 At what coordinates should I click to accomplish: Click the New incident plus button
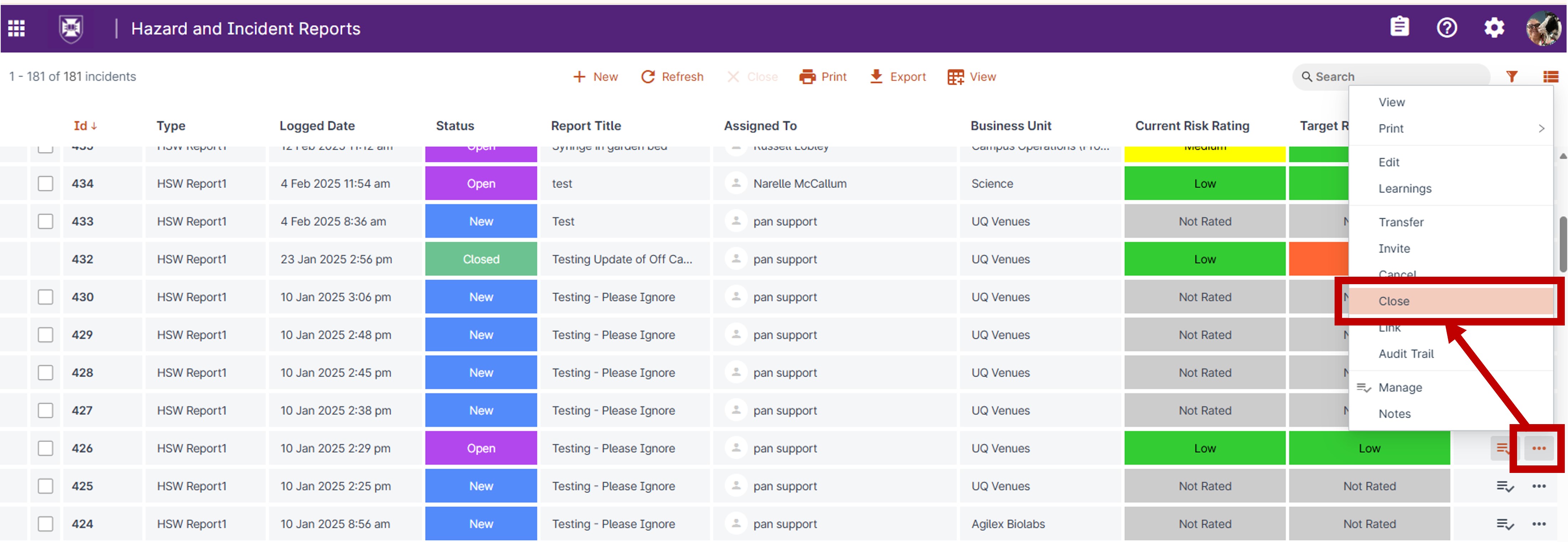click(595, 77)
